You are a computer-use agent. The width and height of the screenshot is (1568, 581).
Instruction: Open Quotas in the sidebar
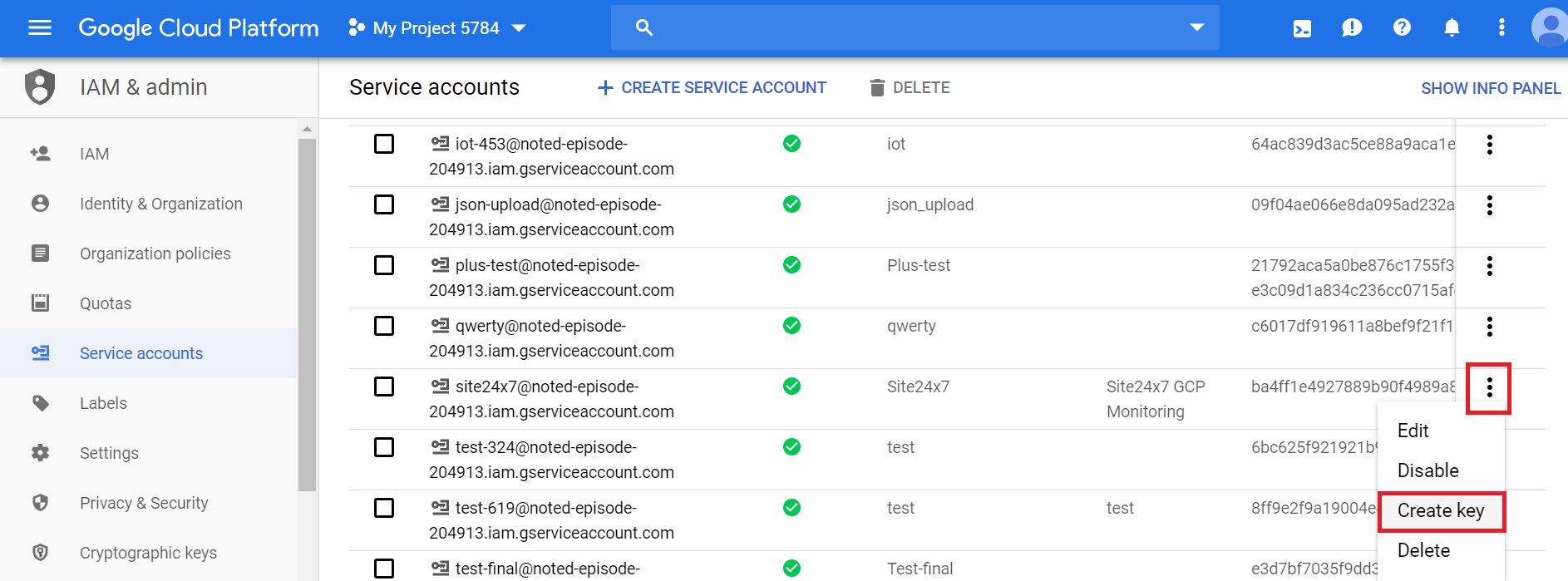[x=106, y=303]
